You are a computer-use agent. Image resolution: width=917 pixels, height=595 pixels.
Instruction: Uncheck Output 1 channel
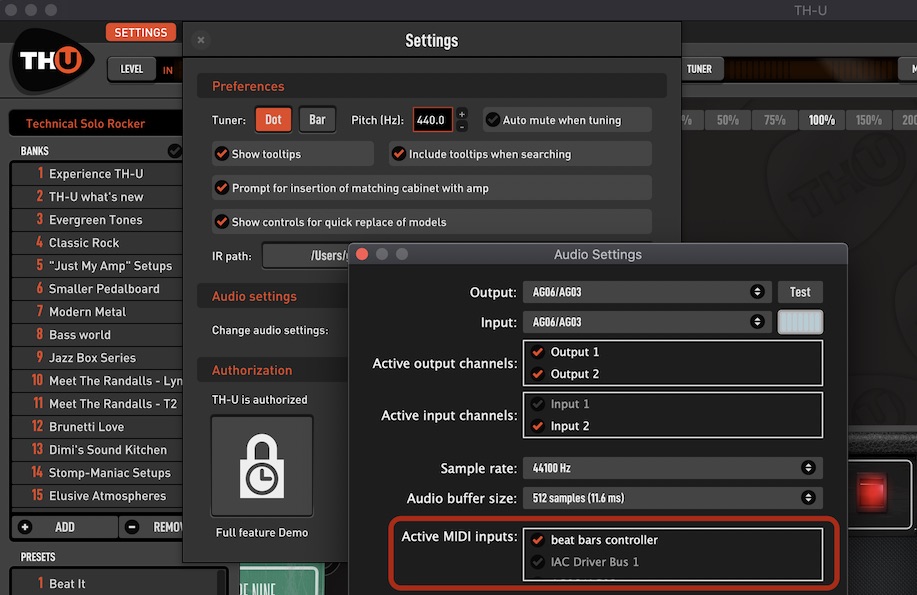tap(537, 352)
